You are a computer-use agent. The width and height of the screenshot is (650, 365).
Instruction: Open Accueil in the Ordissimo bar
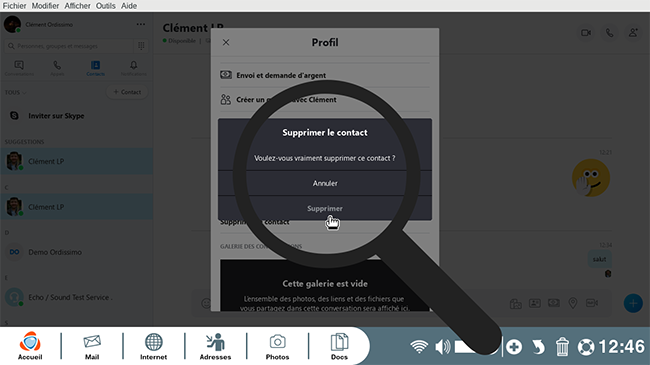[30, 346]
